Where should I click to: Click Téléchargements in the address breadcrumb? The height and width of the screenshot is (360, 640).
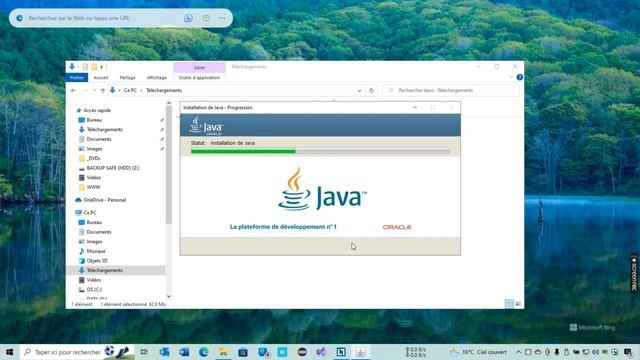(164, 90)
